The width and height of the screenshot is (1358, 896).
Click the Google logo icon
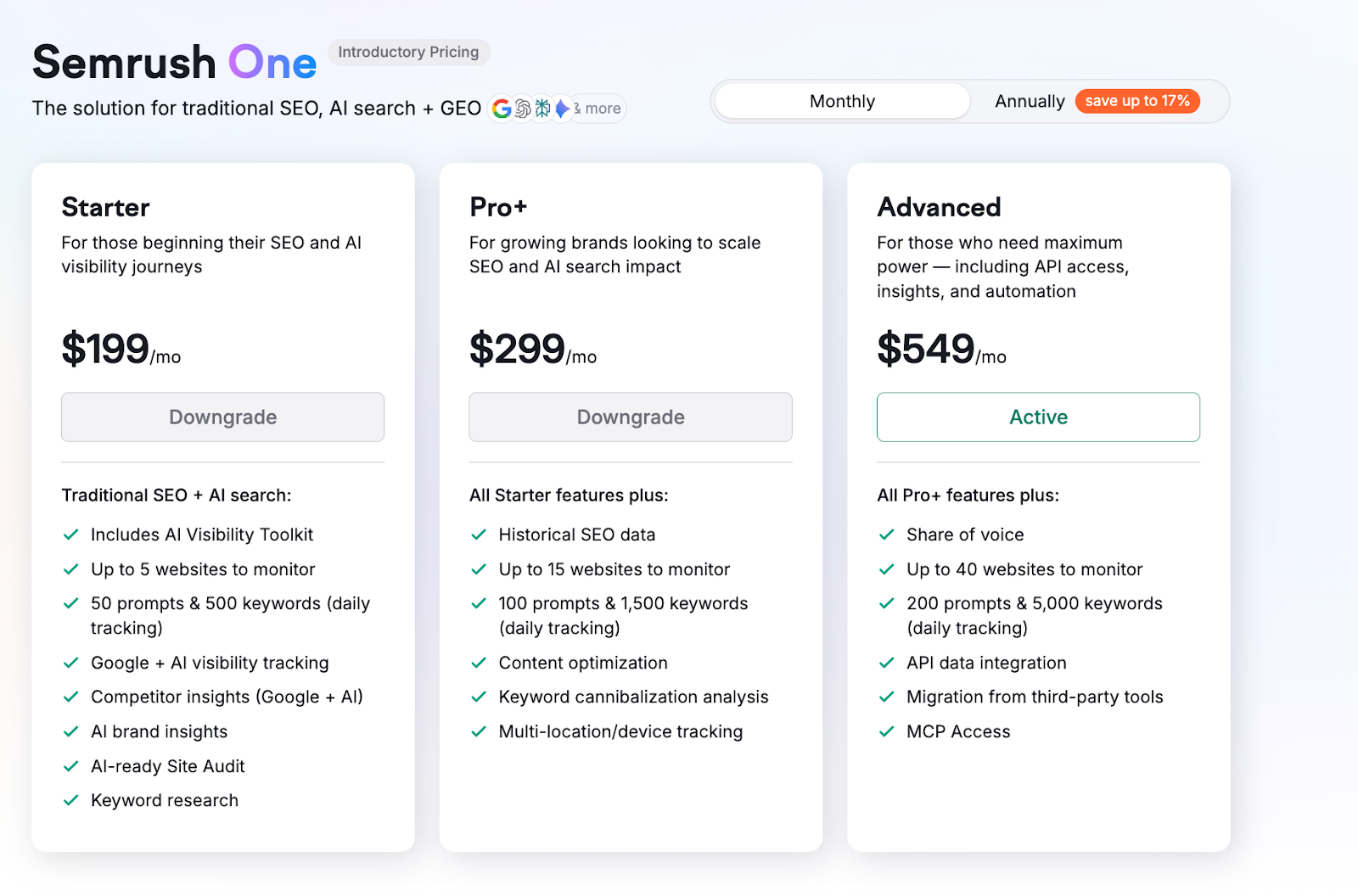click(x=502, y=109)
